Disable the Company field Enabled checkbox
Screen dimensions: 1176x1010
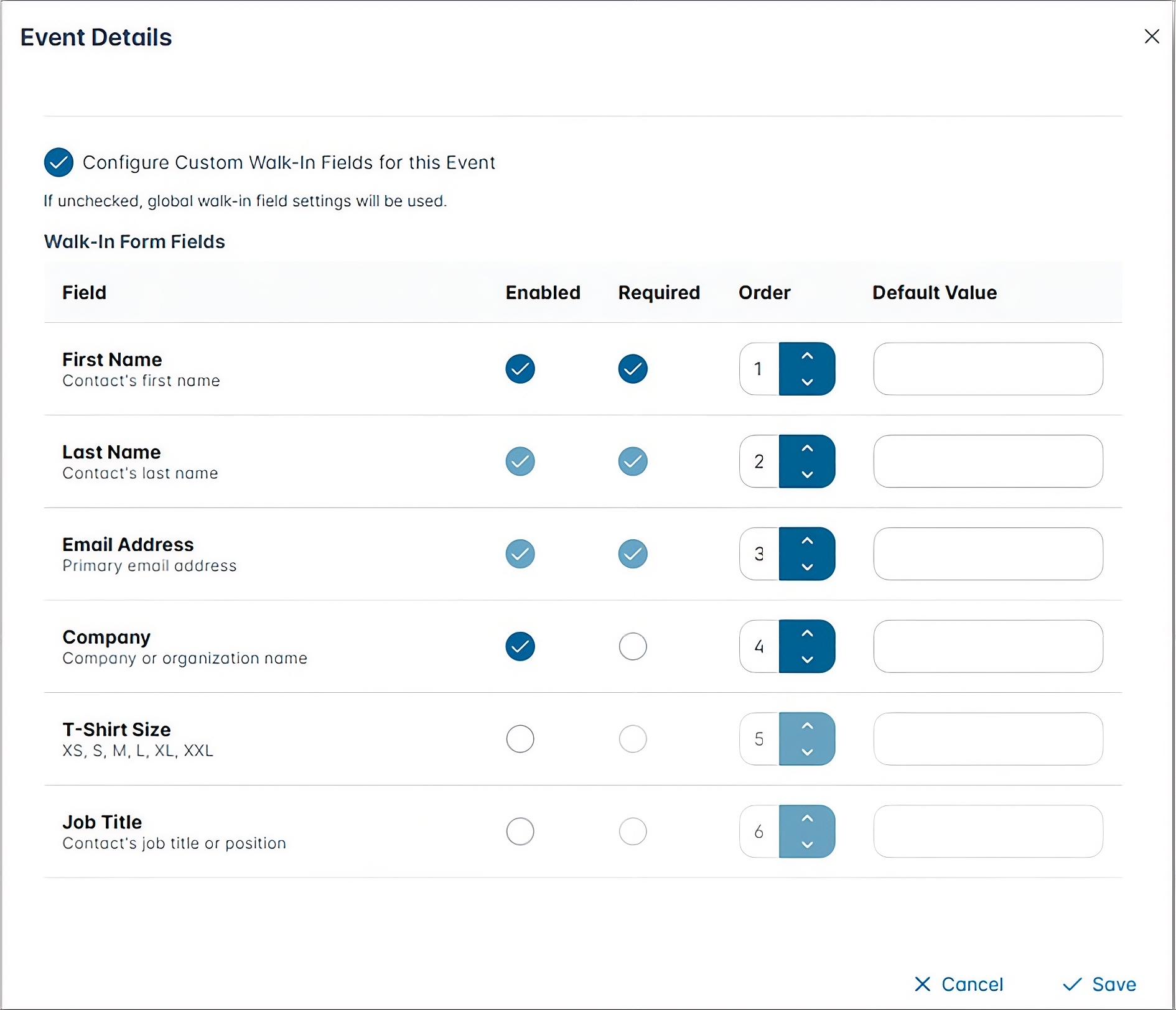(520, 646)
